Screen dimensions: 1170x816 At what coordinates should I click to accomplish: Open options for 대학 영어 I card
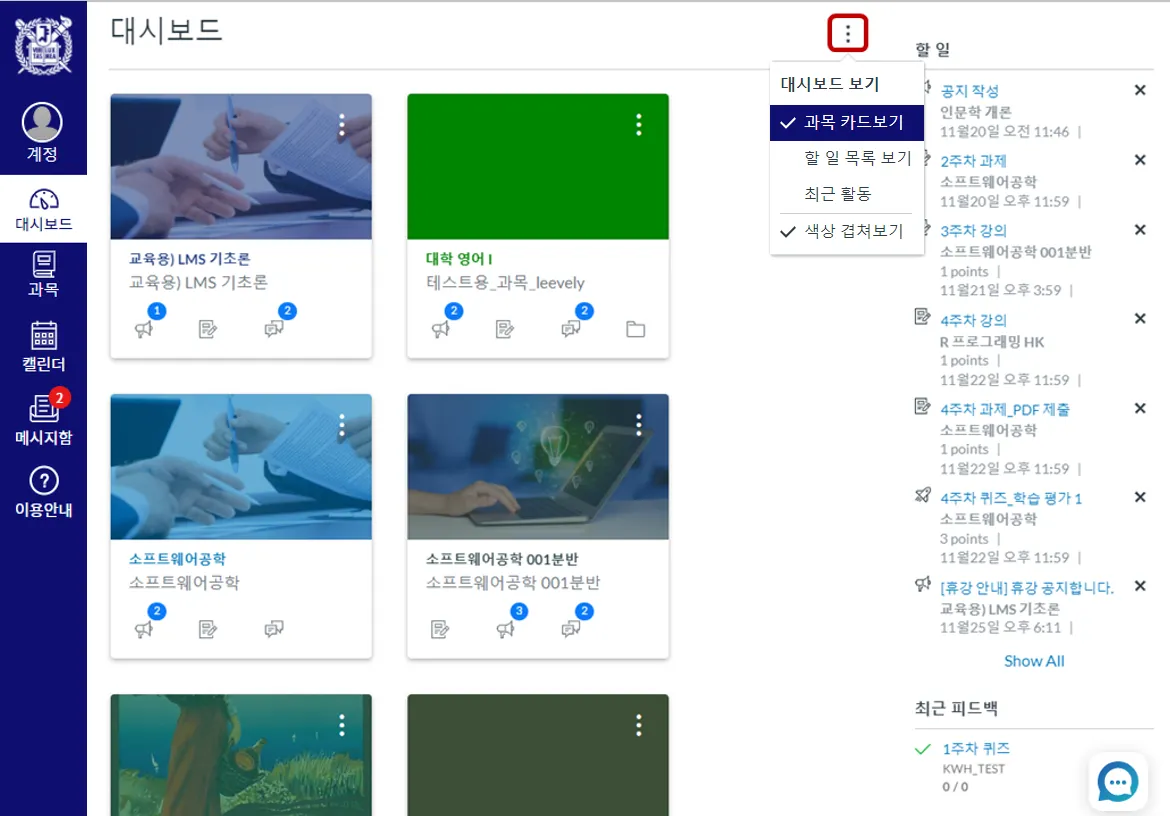coord(639,125)
